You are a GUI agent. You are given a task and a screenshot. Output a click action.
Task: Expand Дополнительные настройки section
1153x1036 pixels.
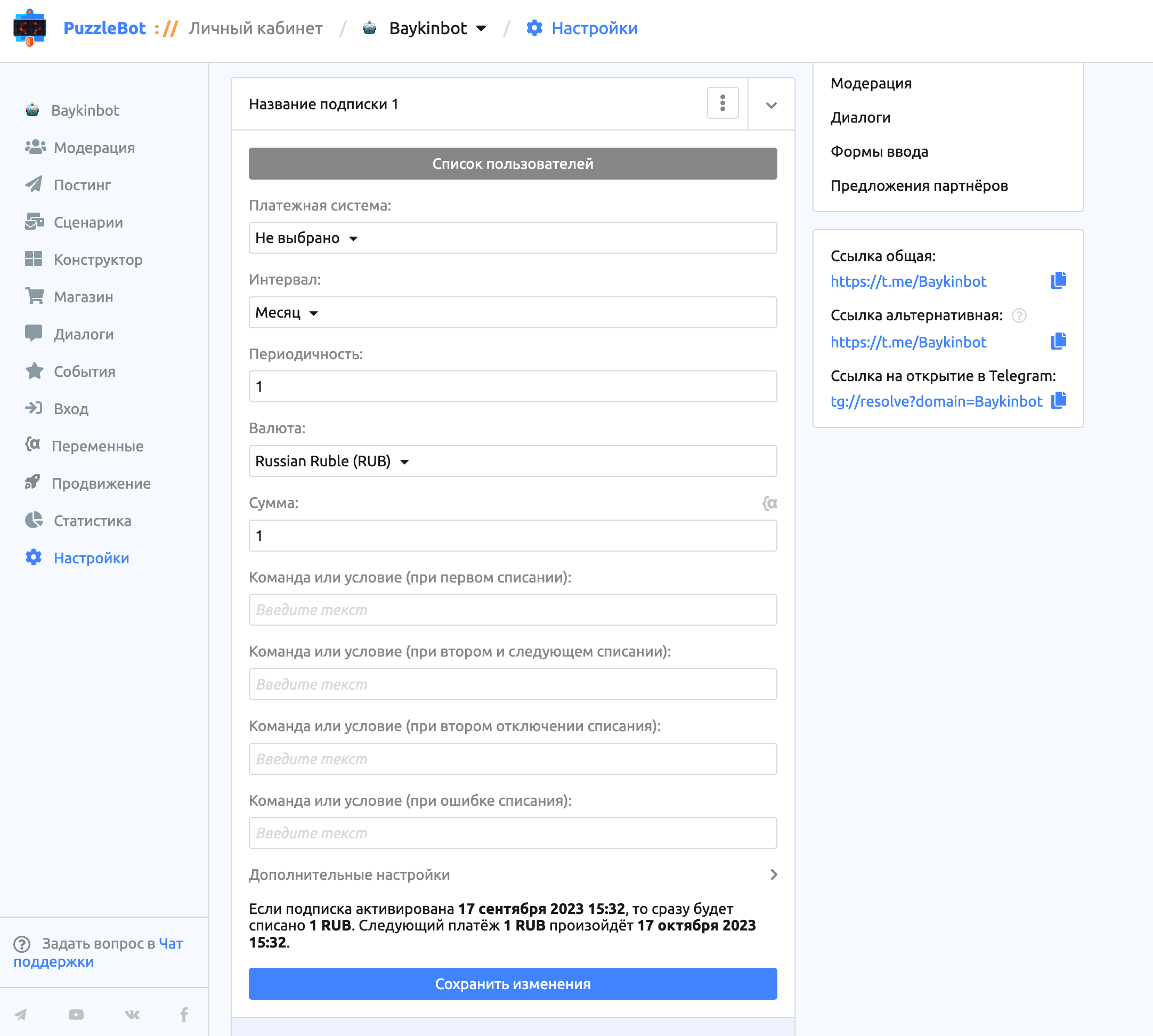[512, 875]
